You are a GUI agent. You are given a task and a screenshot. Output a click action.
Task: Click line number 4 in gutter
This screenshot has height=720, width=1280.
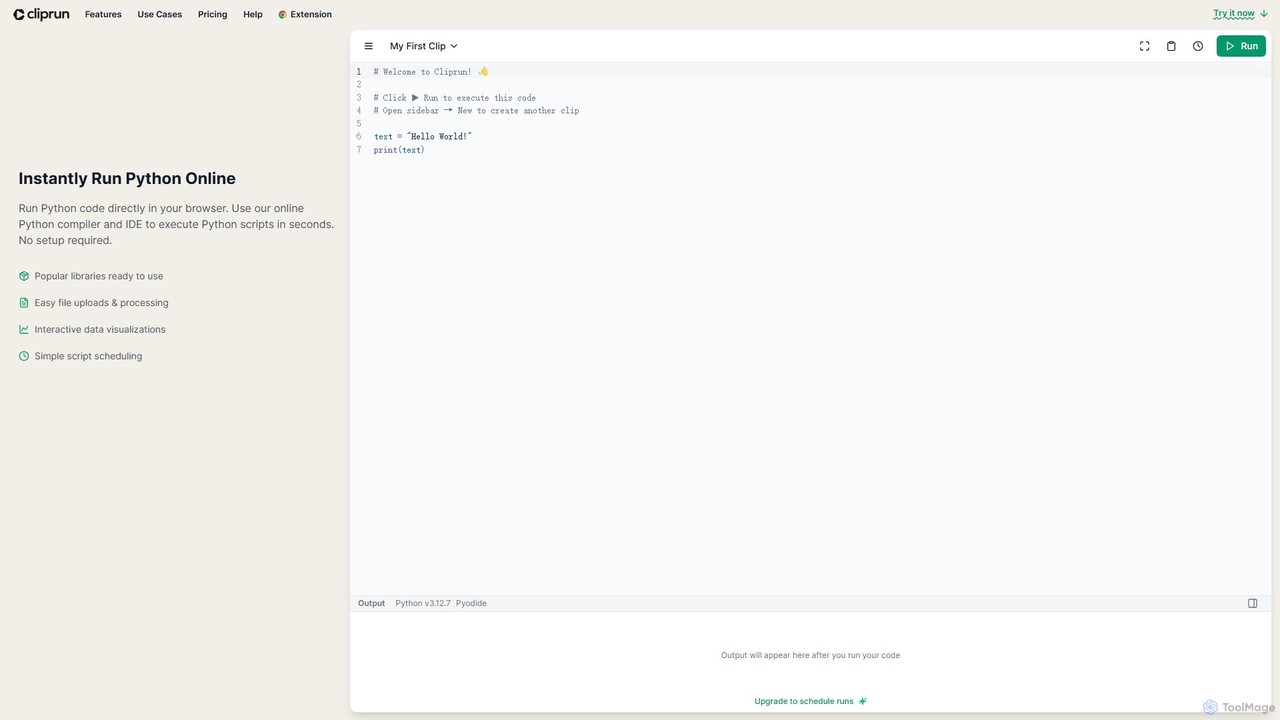coord(359,111)
